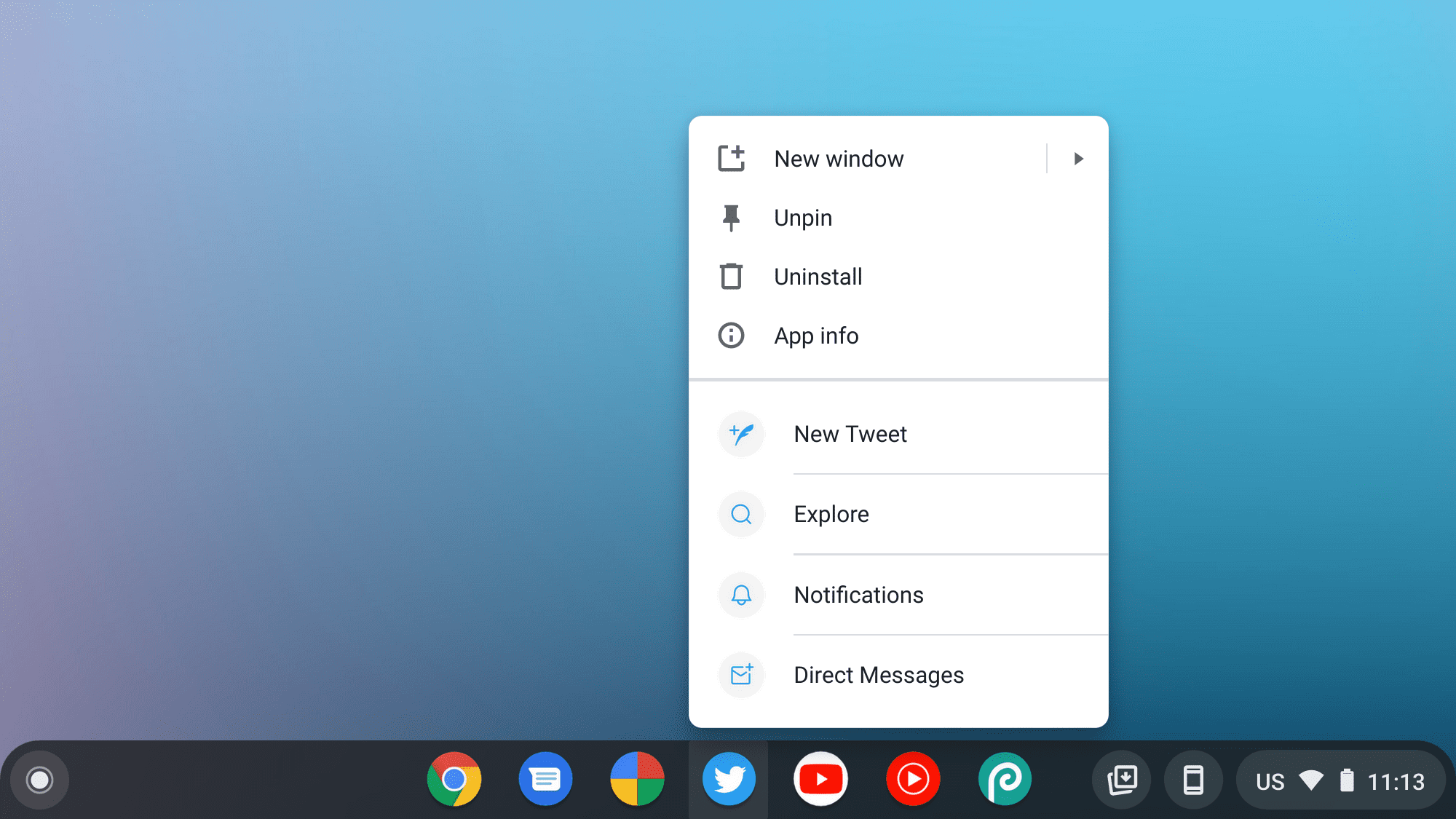Toggle phone mirror icon in taskbar

[1190, 780]
